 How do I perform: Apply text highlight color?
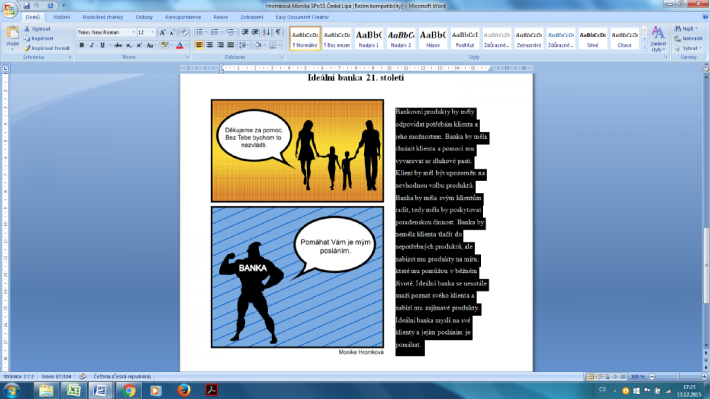point(164,45)
